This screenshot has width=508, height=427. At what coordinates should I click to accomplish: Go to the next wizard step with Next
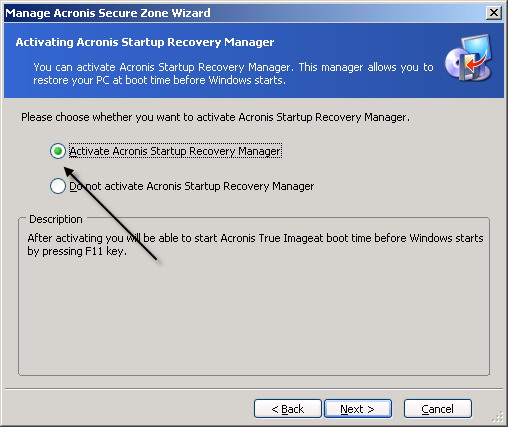(x=358, y=409)
